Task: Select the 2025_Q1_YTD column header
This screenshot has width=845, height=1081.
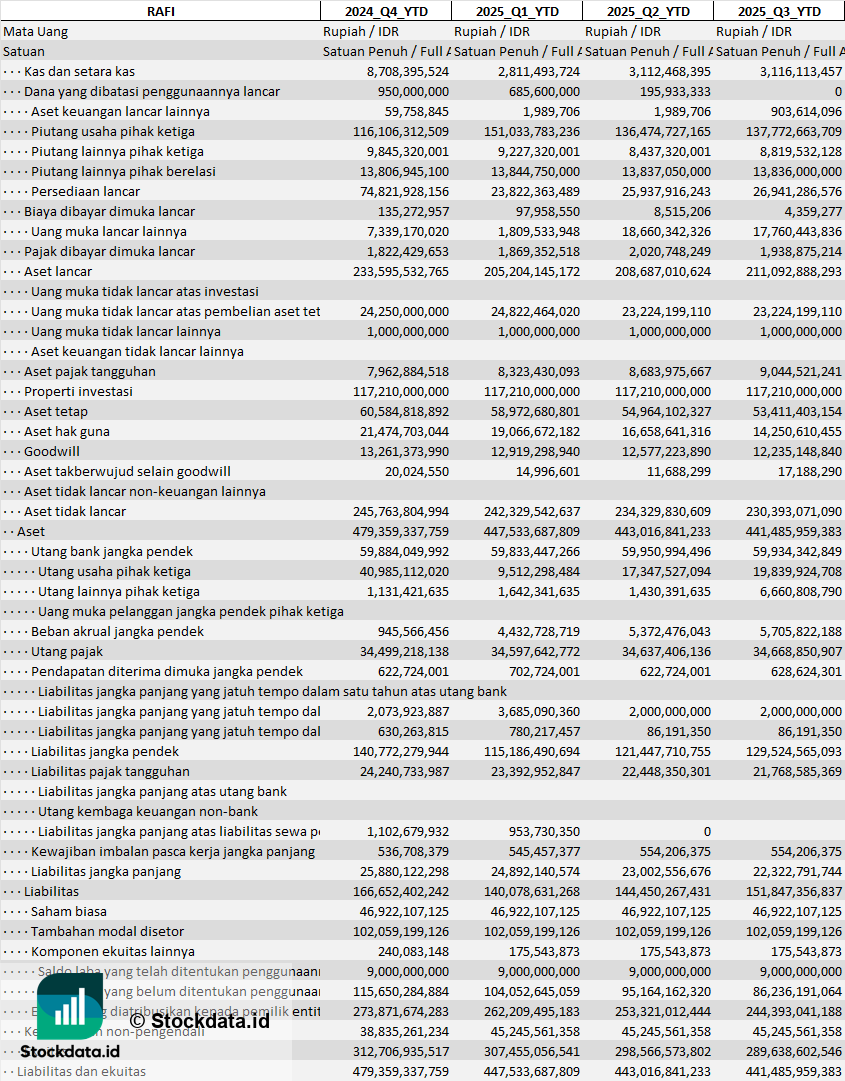Action: click(517, 11)
